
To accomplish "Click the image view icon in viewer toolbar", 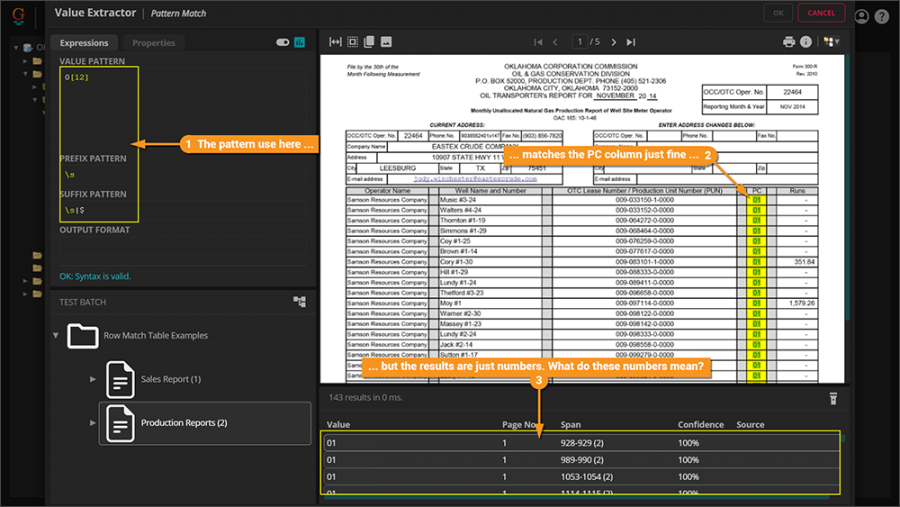I will 386,42.
